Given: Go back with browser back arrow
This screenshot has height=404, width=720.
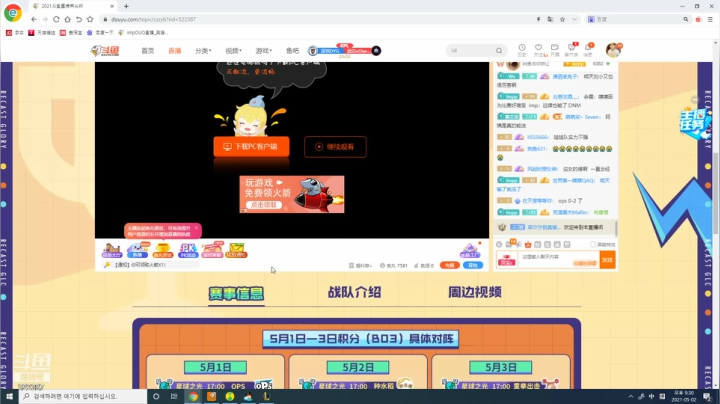Looking at the screenshot, I should click(x=34, y=19).
